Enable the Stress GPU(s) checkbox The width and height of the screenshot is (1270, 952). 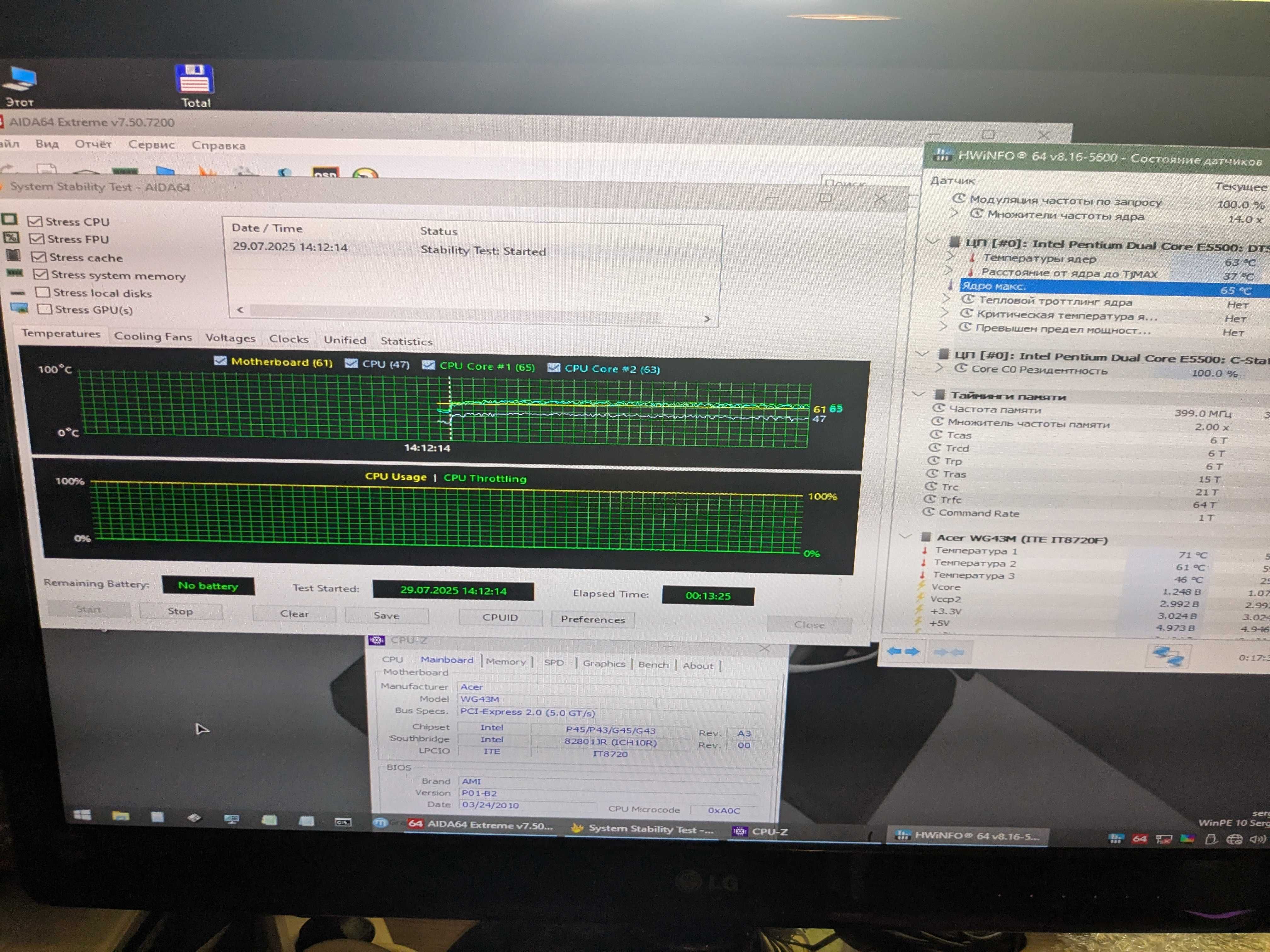44,309
